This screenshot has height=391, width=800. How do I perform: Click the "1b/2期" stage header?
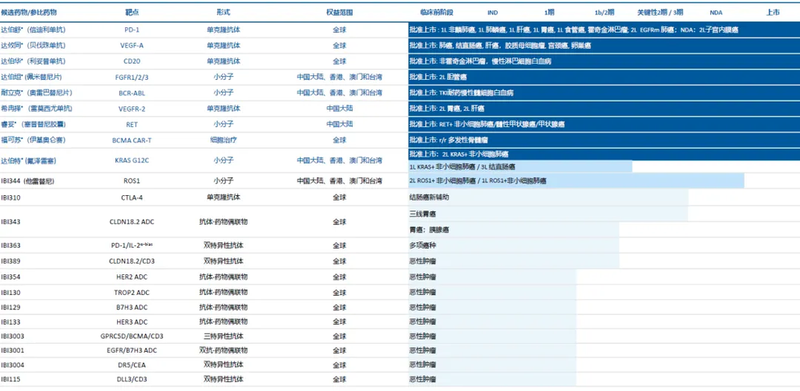tap(605, 12)
